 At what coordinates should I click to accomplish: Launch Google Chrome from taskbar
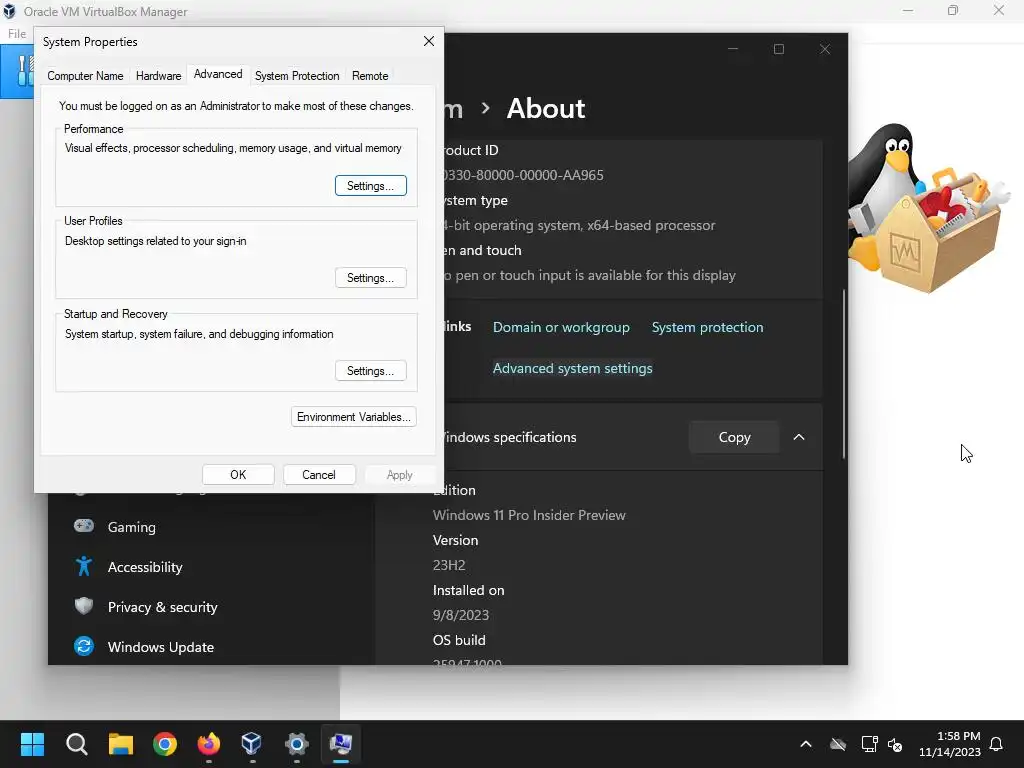165,744
